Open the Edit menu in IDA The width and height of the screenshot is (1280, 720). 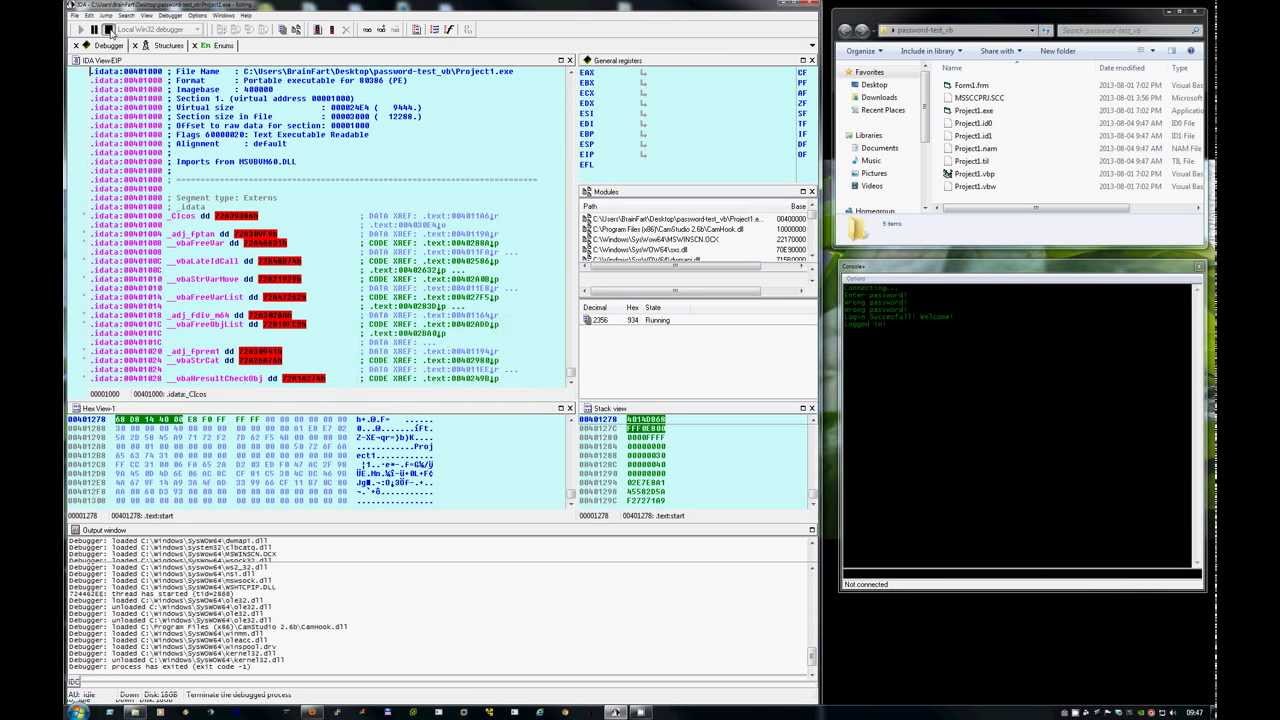click(x=89, y=16)
